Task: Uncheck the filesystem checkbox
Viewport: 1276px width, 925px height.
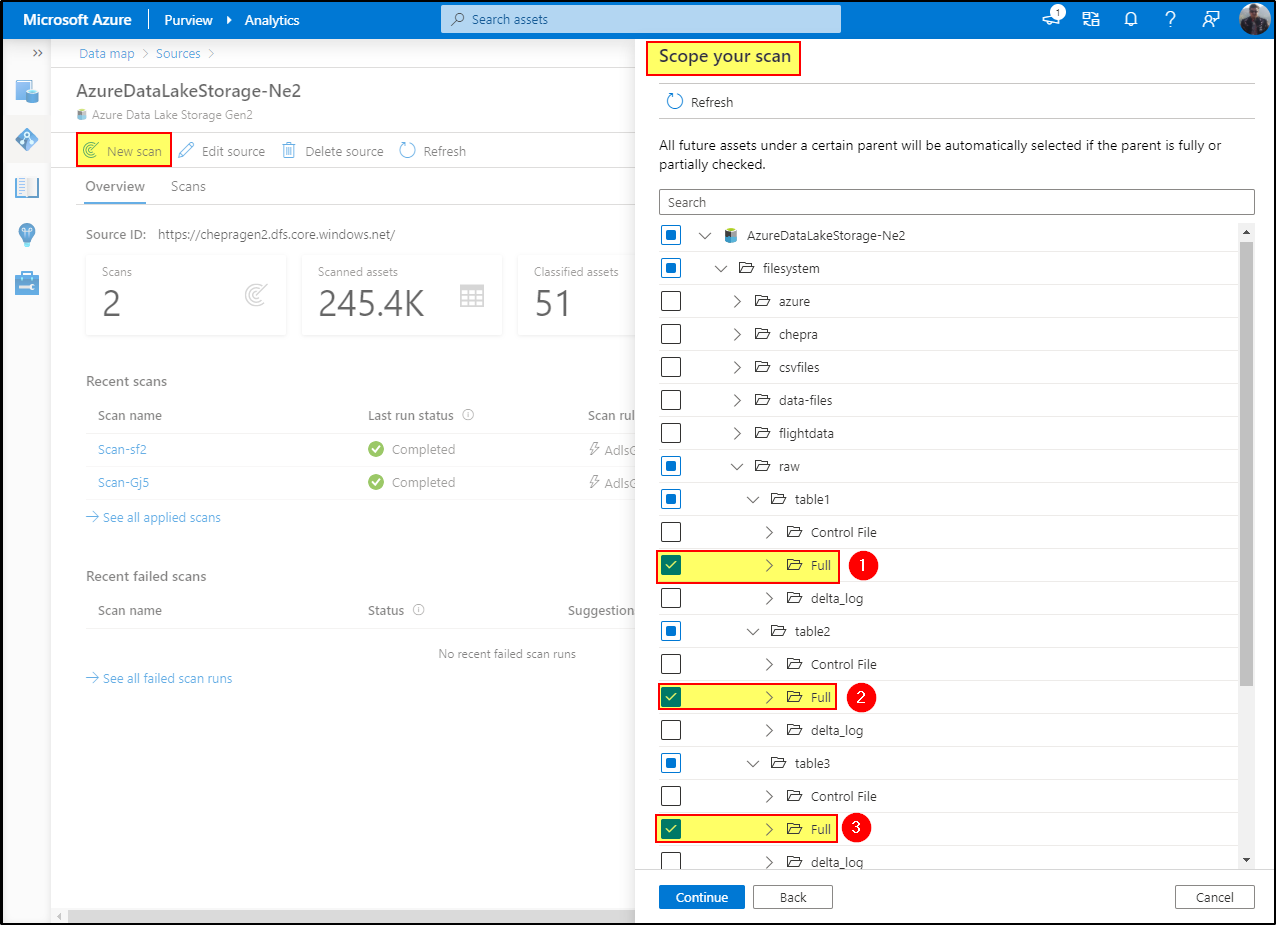Action: [670, 267]
